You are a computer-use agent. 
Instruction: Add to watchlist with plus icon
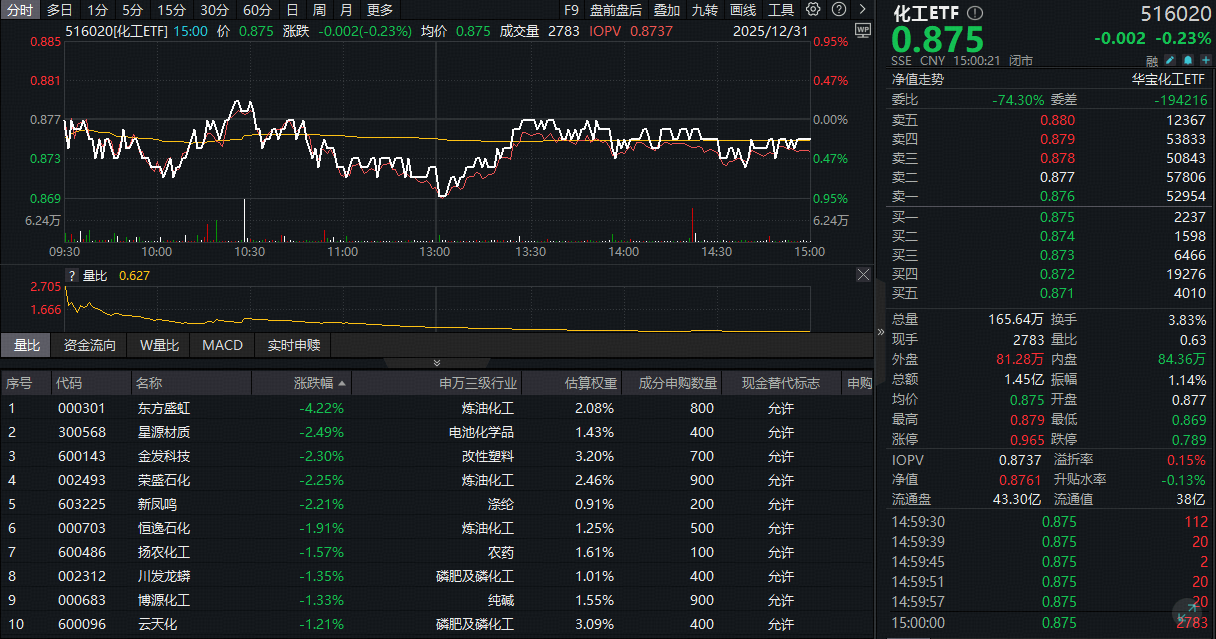[1204, 61]
